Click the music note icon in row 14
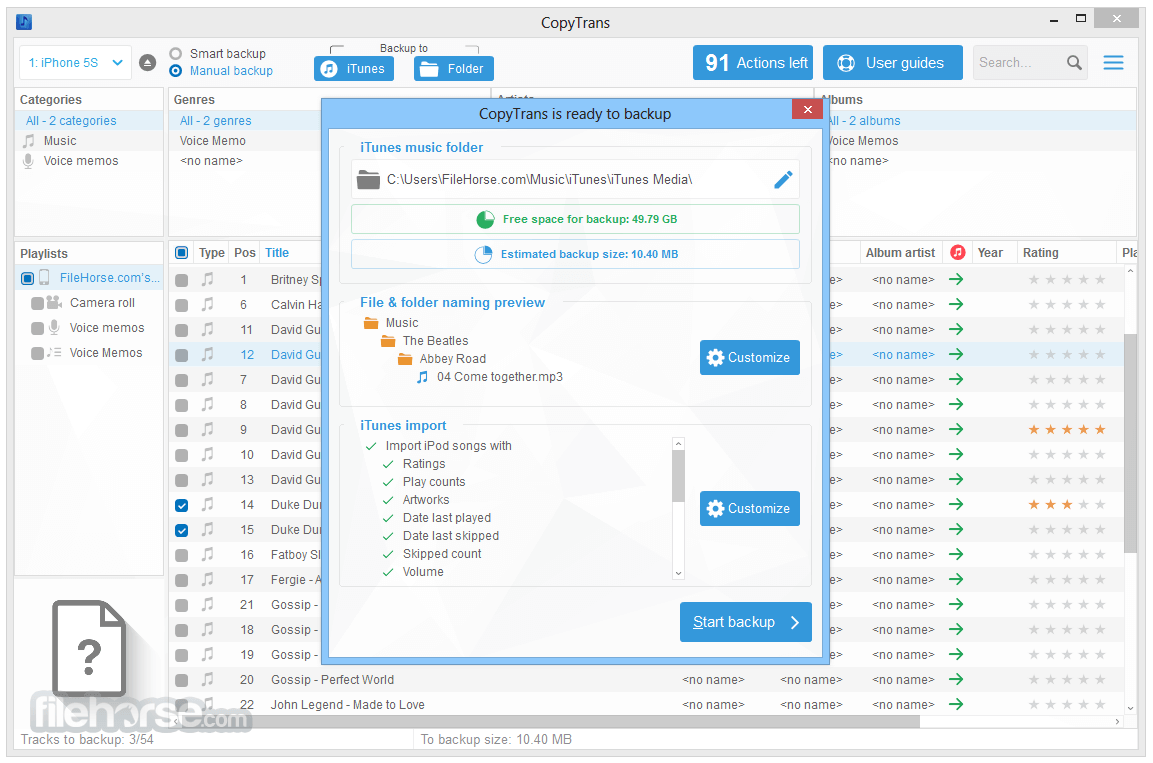 tap(208, 504)
